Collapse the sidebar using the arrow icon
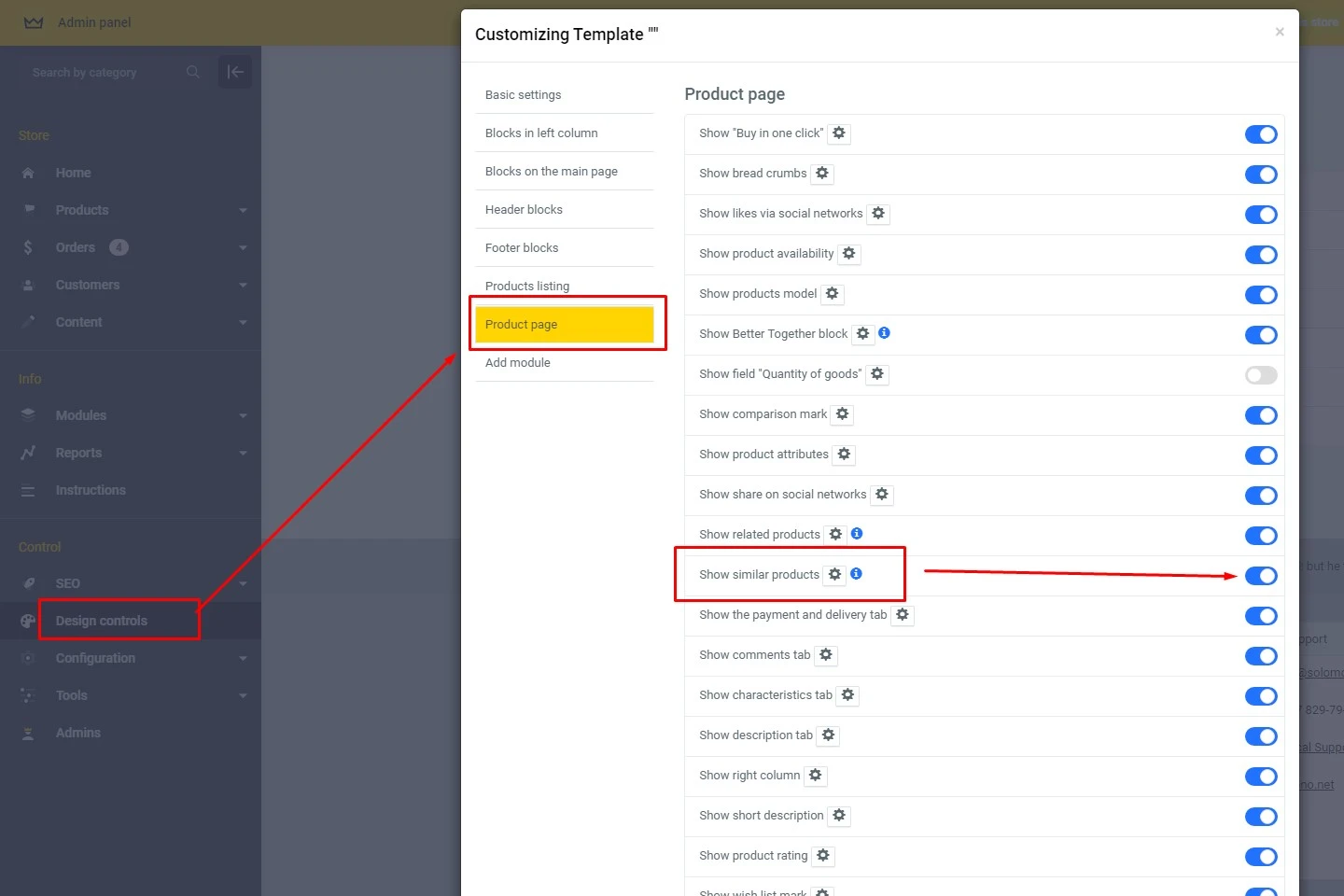The image size is (1344, 896). tap(234, 71)
